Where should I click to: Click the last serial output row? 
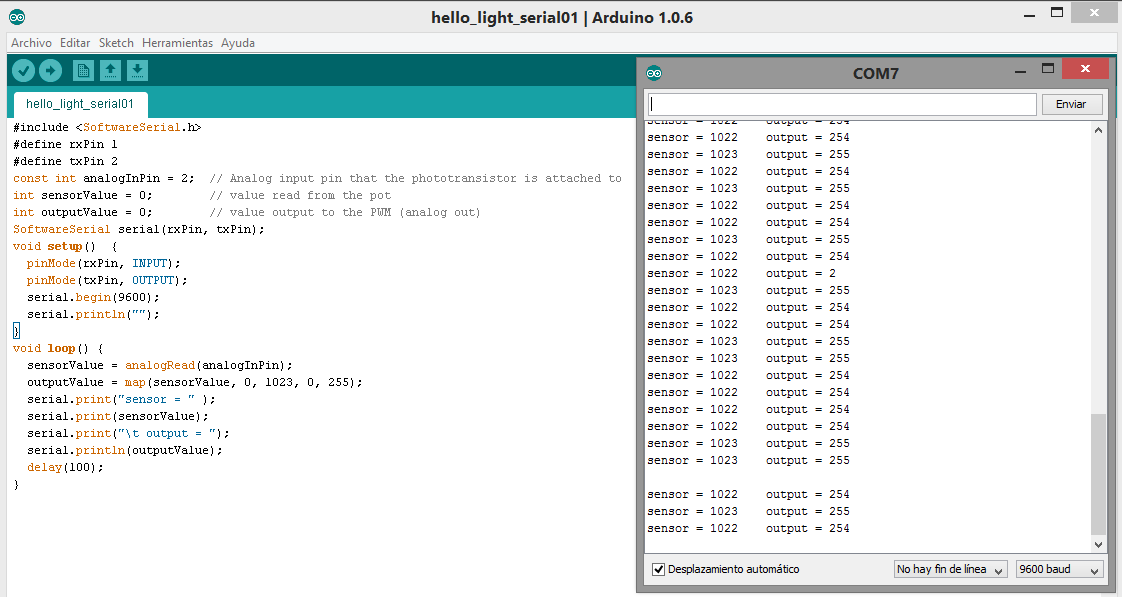pyautogui.click(x=748, y=529)
